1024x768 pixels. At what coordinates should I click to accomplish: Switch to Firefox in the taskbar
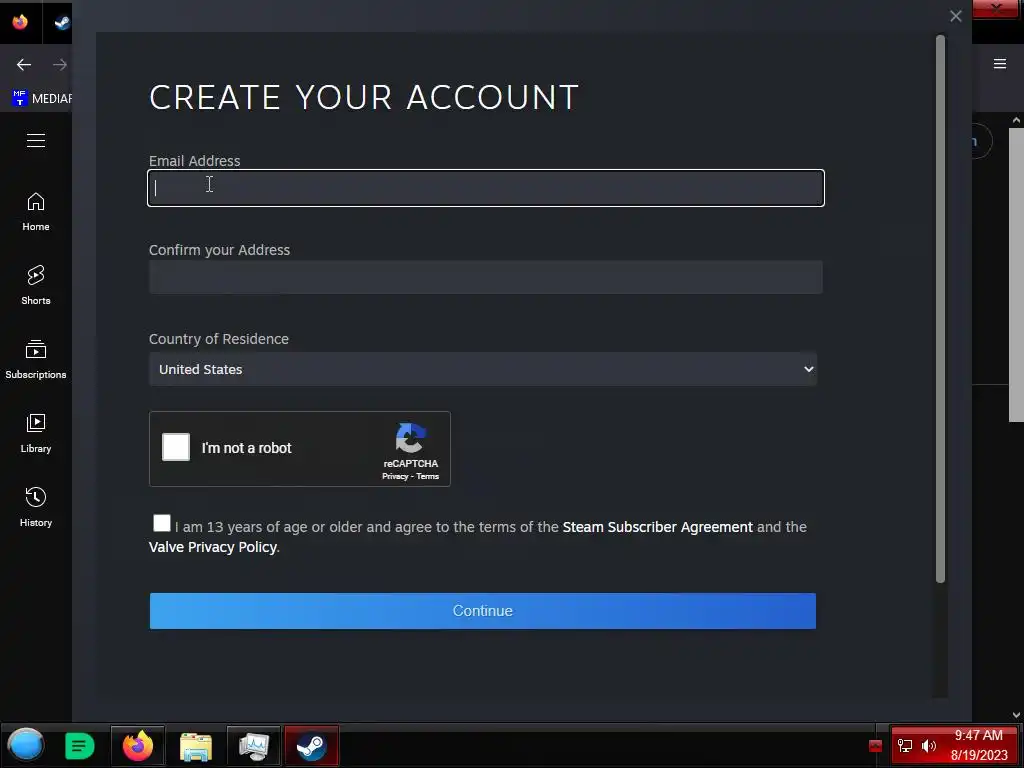click(x=138, y=746)
